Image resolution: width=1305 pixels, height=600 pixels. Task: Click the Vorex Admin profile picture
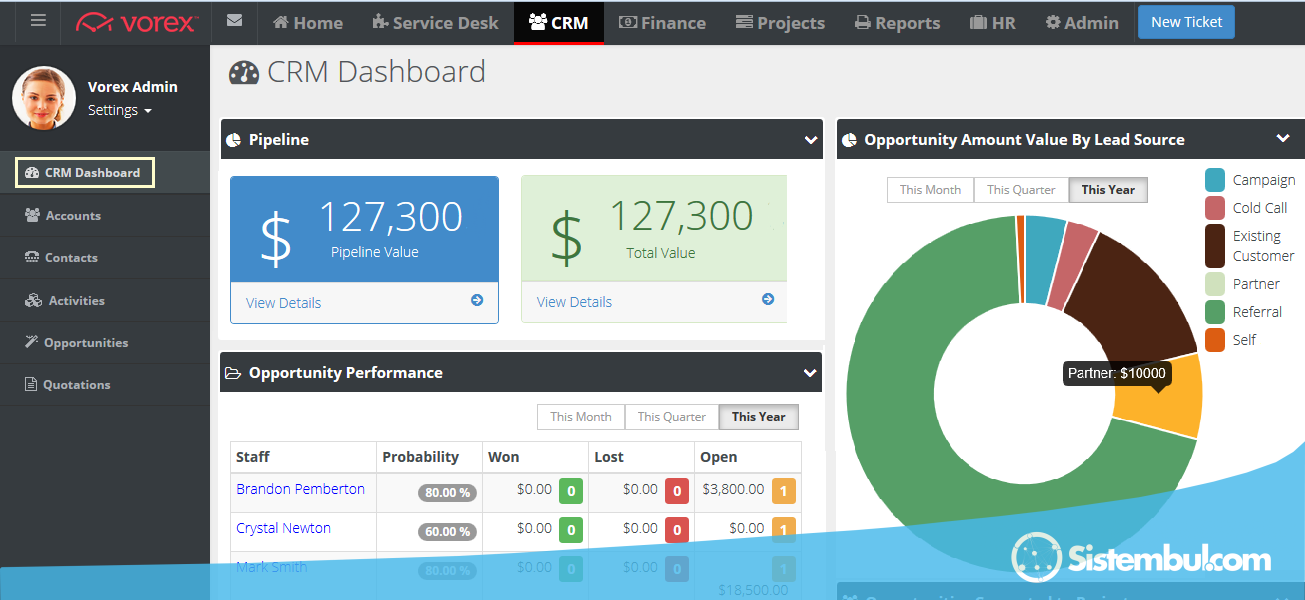pyautogui.click(x=44, y=98)
